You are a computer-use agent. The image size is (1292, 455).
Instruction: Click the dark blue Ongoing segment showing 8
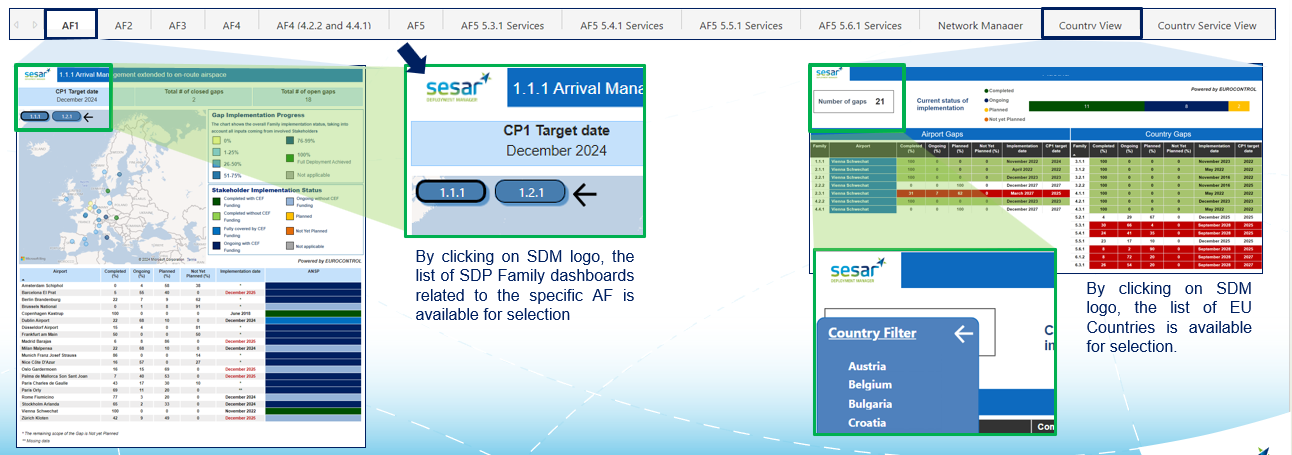tap(1186, 106)
